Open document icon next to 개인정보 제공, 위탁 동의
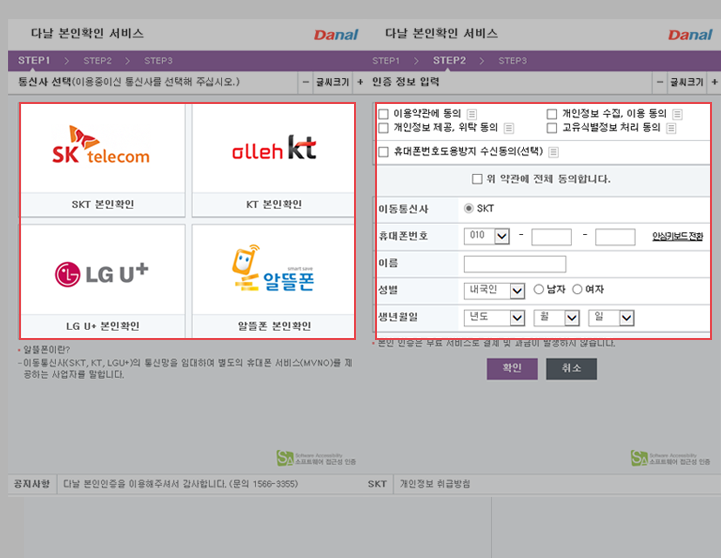 [x=509, y=129]
